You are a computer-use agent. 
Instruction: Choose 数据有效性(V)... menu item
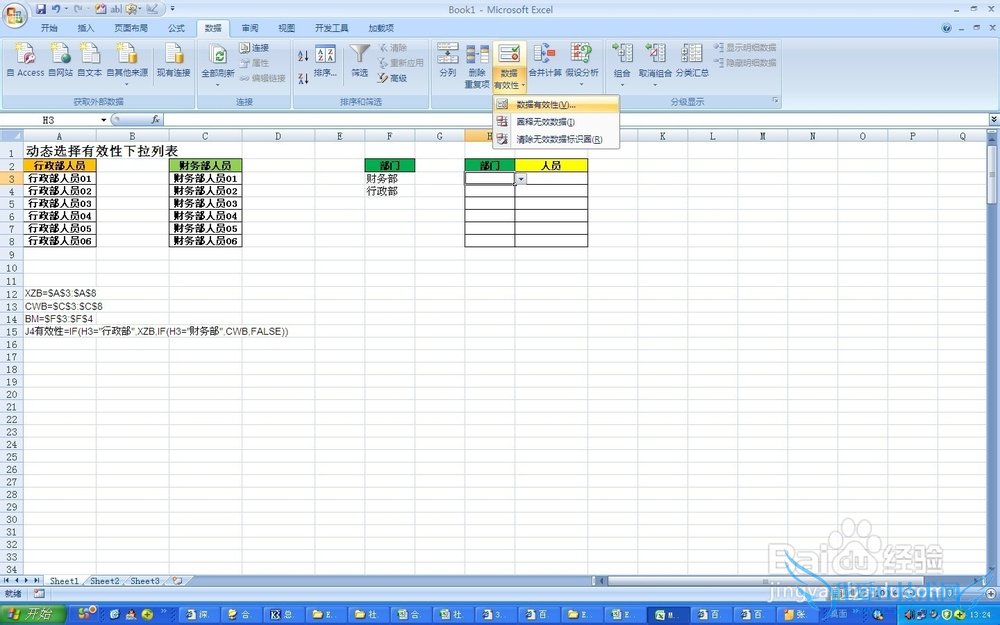(x=556, y=105)
